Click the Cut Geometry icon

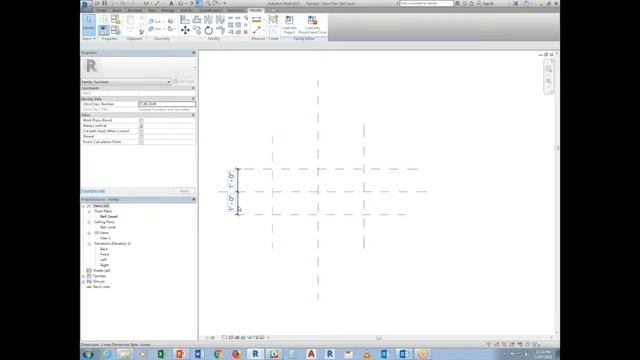[151, 21]
